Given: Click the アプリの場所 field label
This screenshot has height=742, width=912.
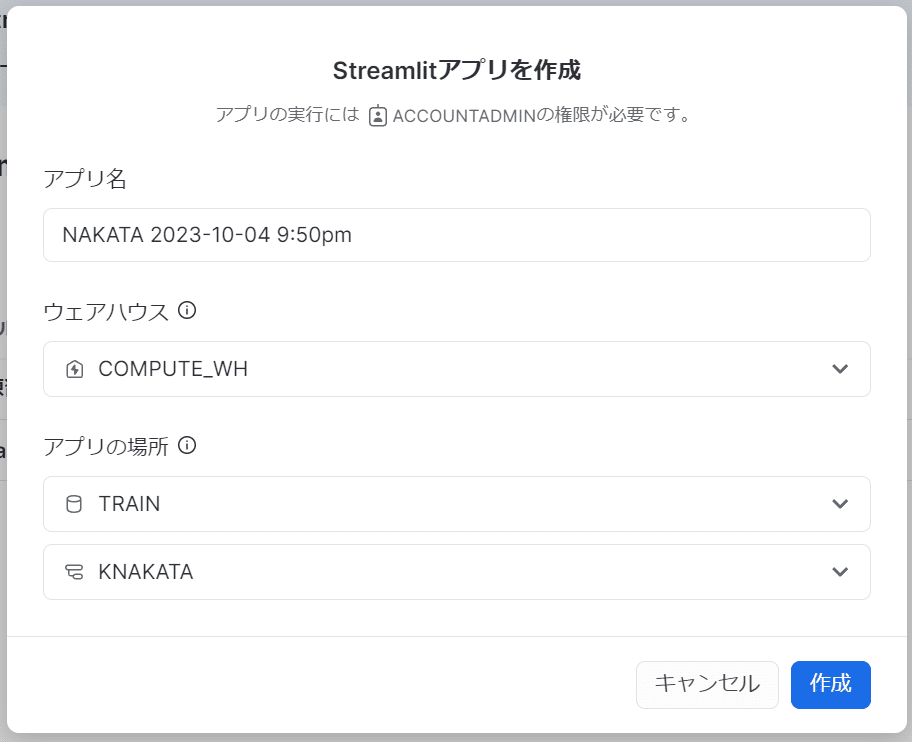Looking at the screenshot, I should pyautogui.click(x=106, y=446).
